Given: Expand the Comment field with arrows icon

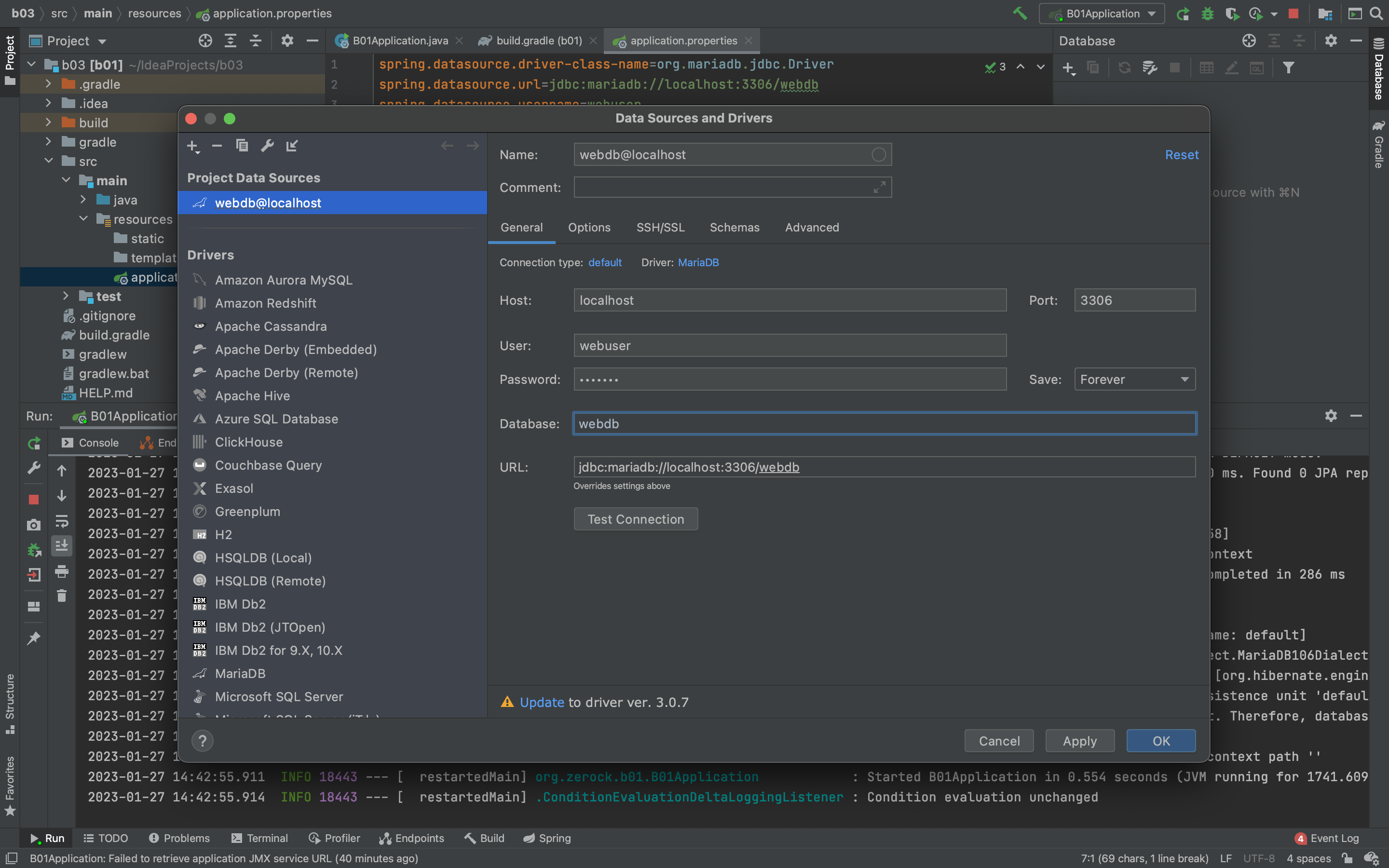Looking at the screenshot, I should pyautogui.click(x=879, y=187).
